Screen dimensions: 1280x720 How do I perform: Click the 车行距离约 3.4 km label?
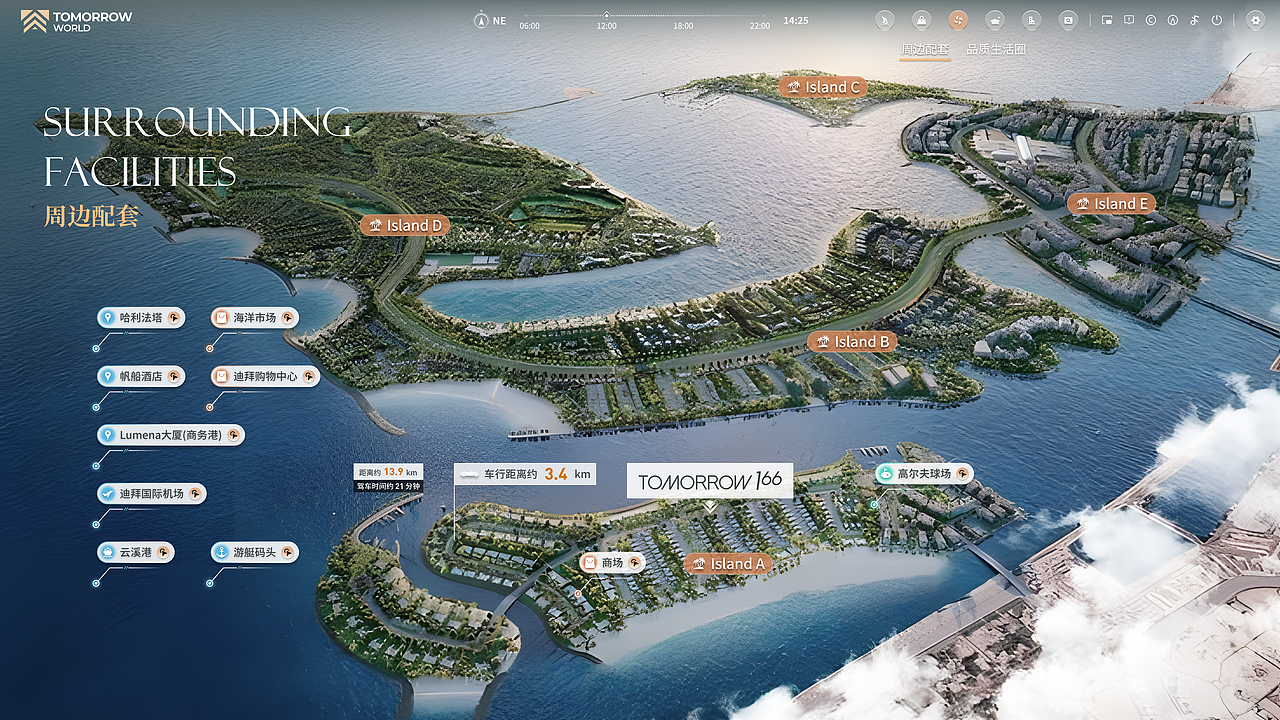525,474
